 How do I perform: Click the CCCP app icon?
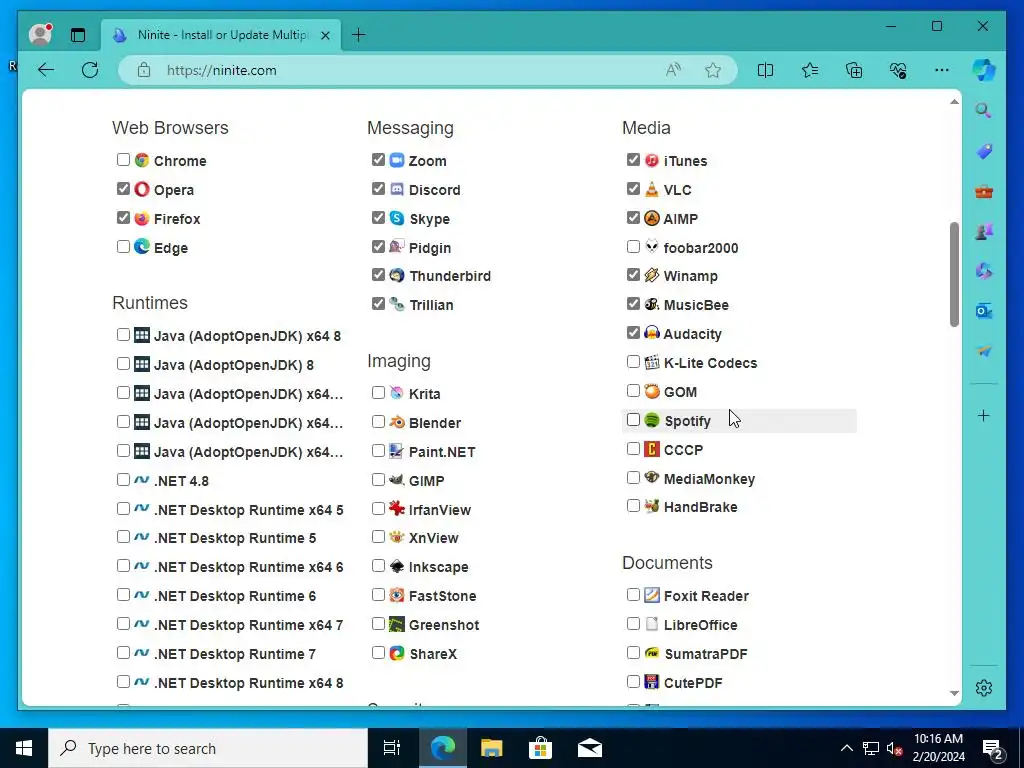coord(651,449)
